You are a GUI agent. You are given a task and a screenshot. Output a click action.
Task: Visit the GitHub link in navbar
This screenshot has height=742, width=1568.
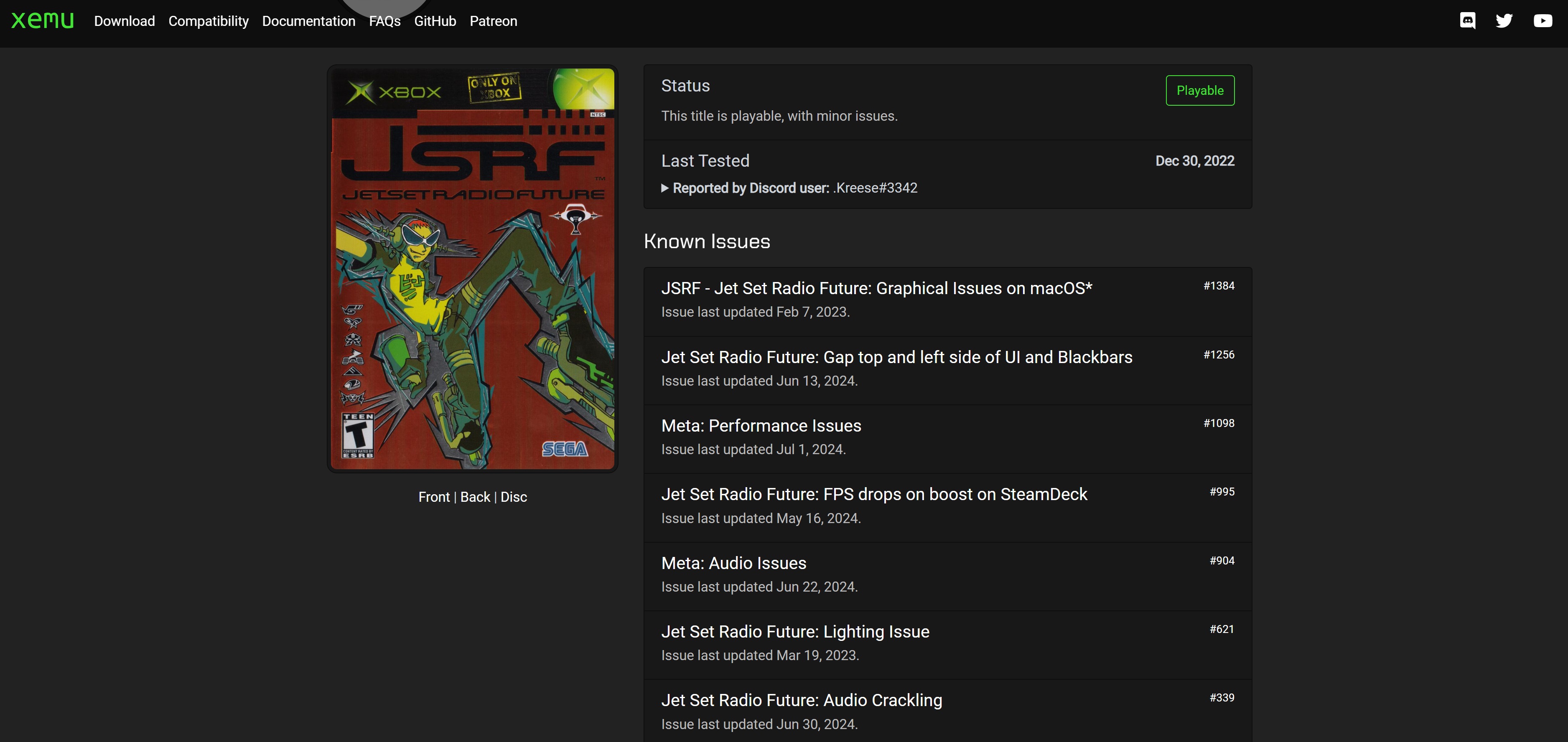pos(435,21)
